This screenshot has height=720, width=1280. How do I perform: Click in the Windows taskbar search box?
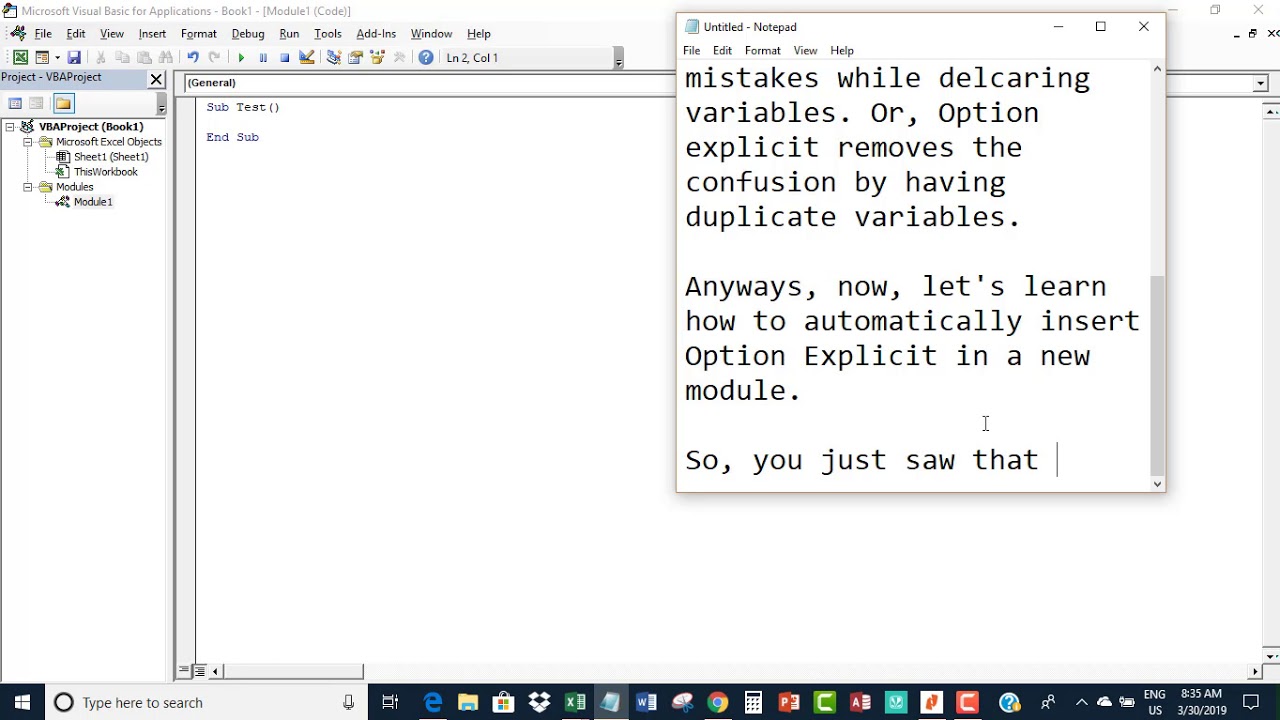pos(205,702)
